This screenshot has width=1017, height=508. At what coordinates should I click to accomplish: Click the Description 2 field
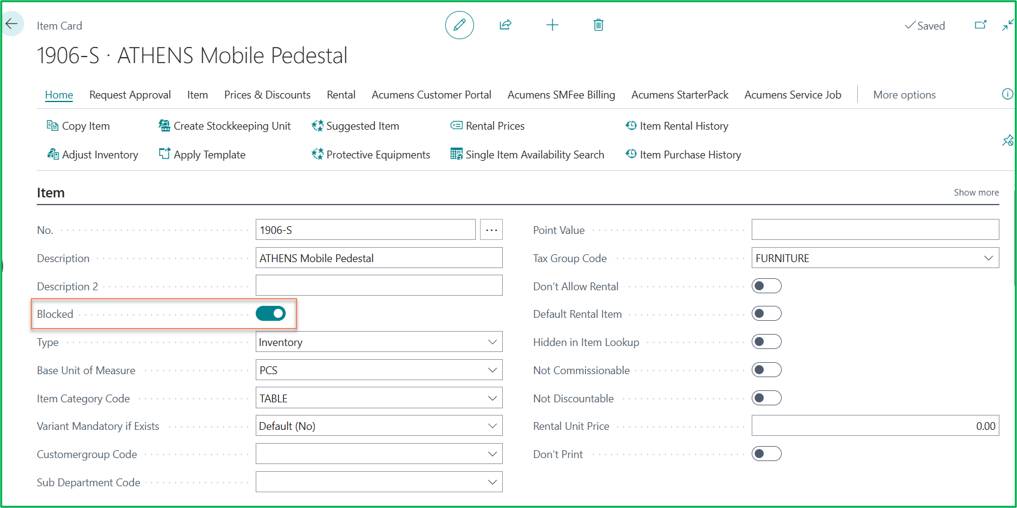click(x=379, y=285)
